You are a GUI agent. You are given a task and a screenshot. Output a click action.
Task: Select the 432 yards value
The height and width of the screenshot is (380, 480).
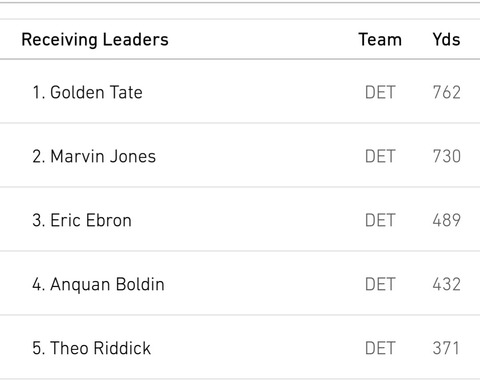[447, 284]
